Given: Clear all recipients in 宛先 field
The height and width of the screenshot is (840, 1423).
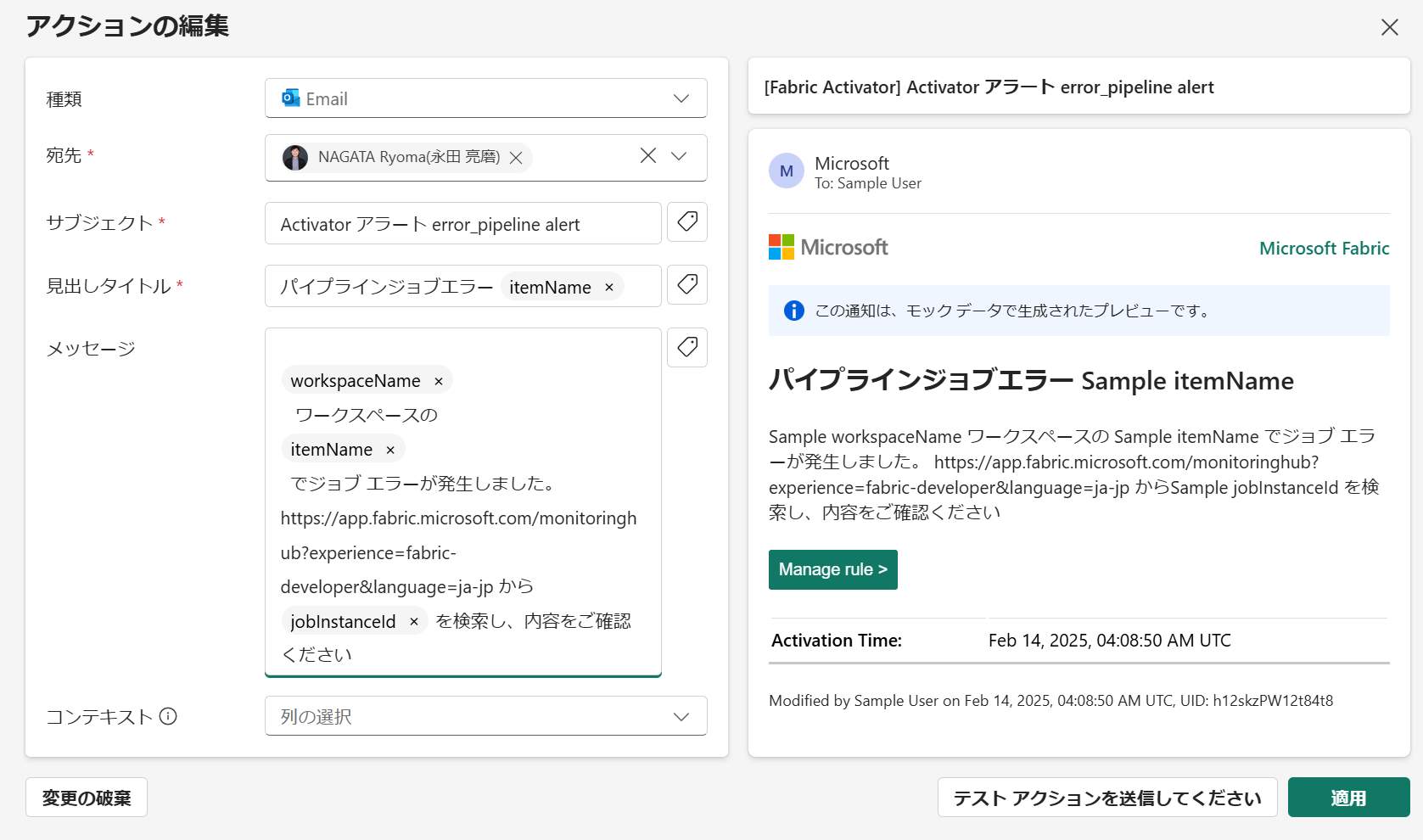Looking at the screenshot, I should point(648,156).
